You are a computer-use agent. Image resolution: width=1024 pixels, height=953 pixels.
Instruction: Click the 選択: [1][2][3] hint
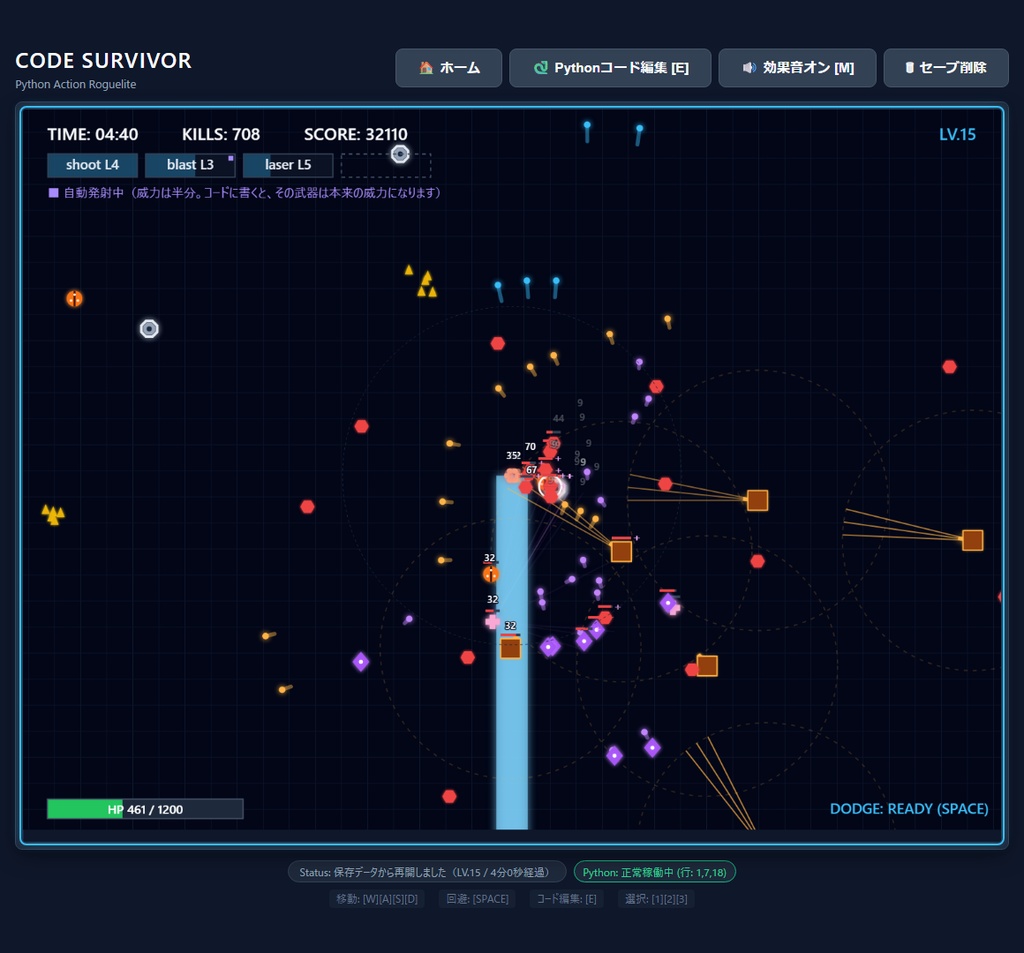[x=656, y=899]
